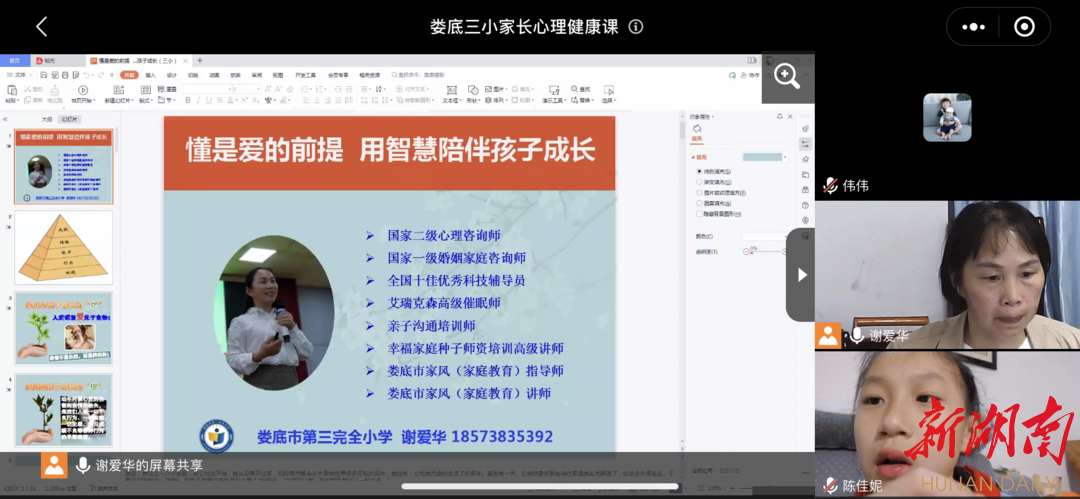Zoom in with the magnifier icon
This screenshot has height=499, width=1080.
(x=787, y=76)
